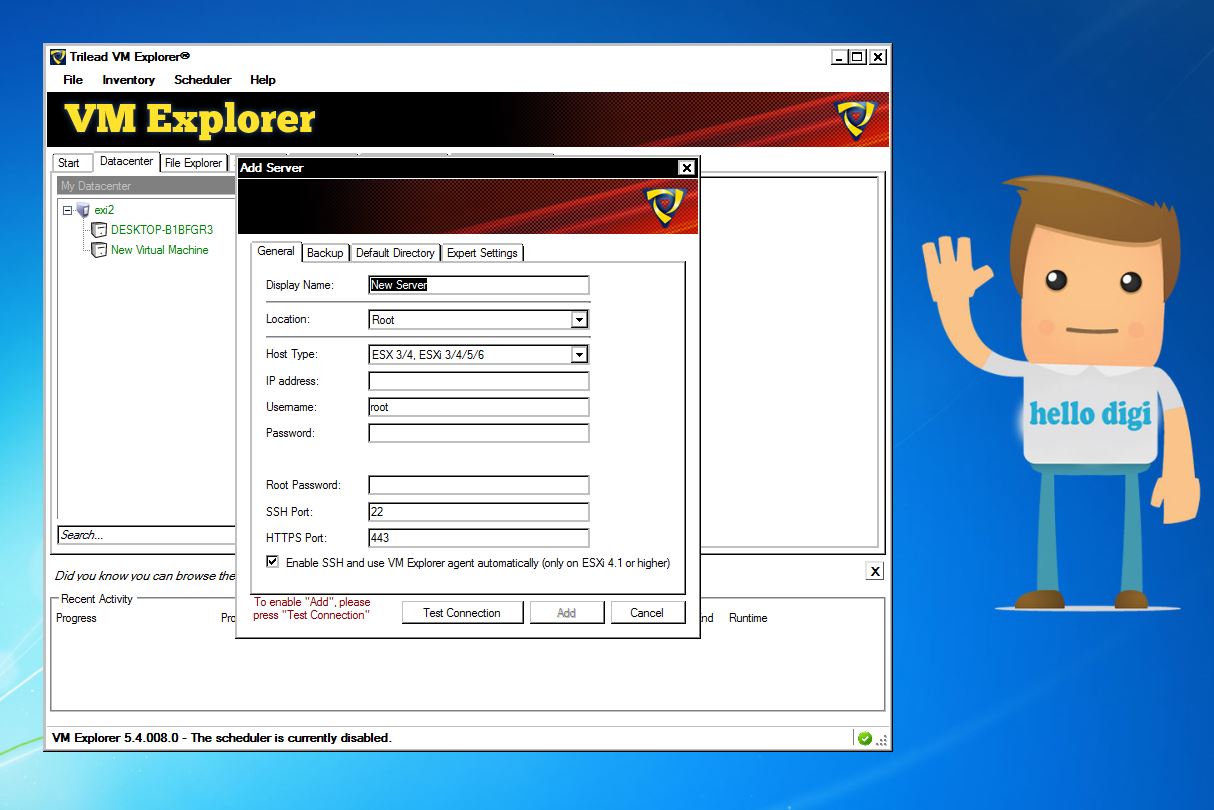Switch to the Datacenter tab
The width and height of the screenshot is (1214, 810).
click(127, 161)
